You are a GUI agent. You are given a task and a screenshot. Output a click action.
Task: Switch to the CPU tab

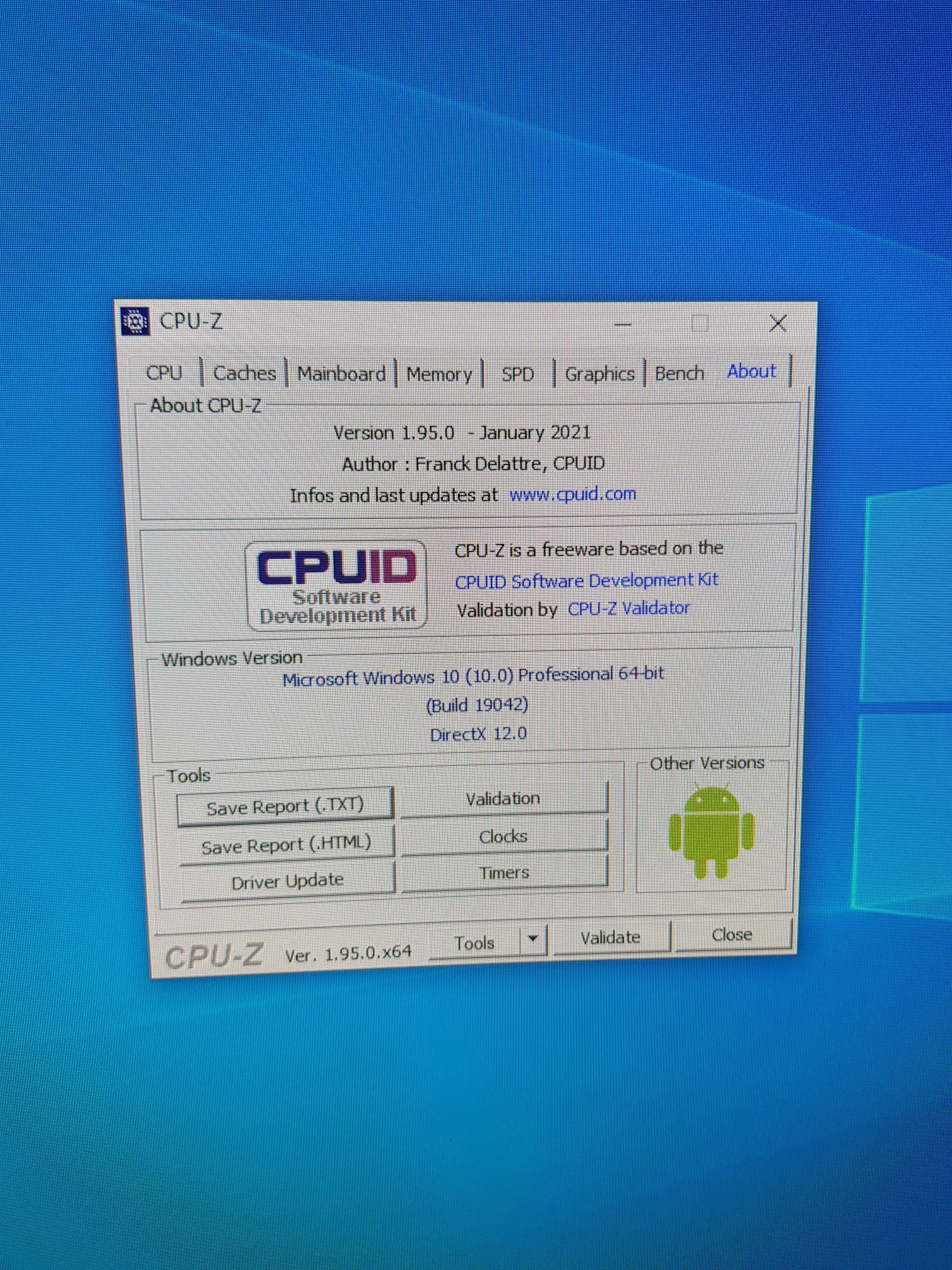pyautogui.click(x=164, y=373)
